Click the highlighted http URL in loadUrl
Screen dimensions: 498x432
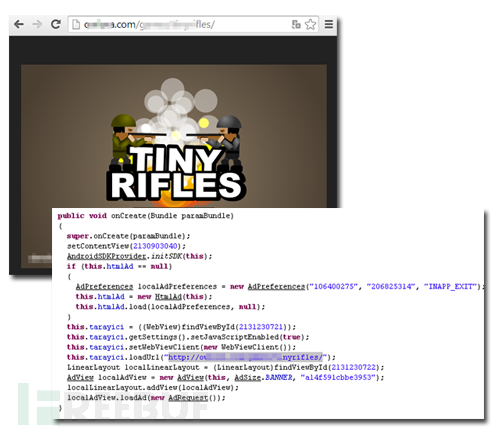pyautogui.click(x=245, y=357)
